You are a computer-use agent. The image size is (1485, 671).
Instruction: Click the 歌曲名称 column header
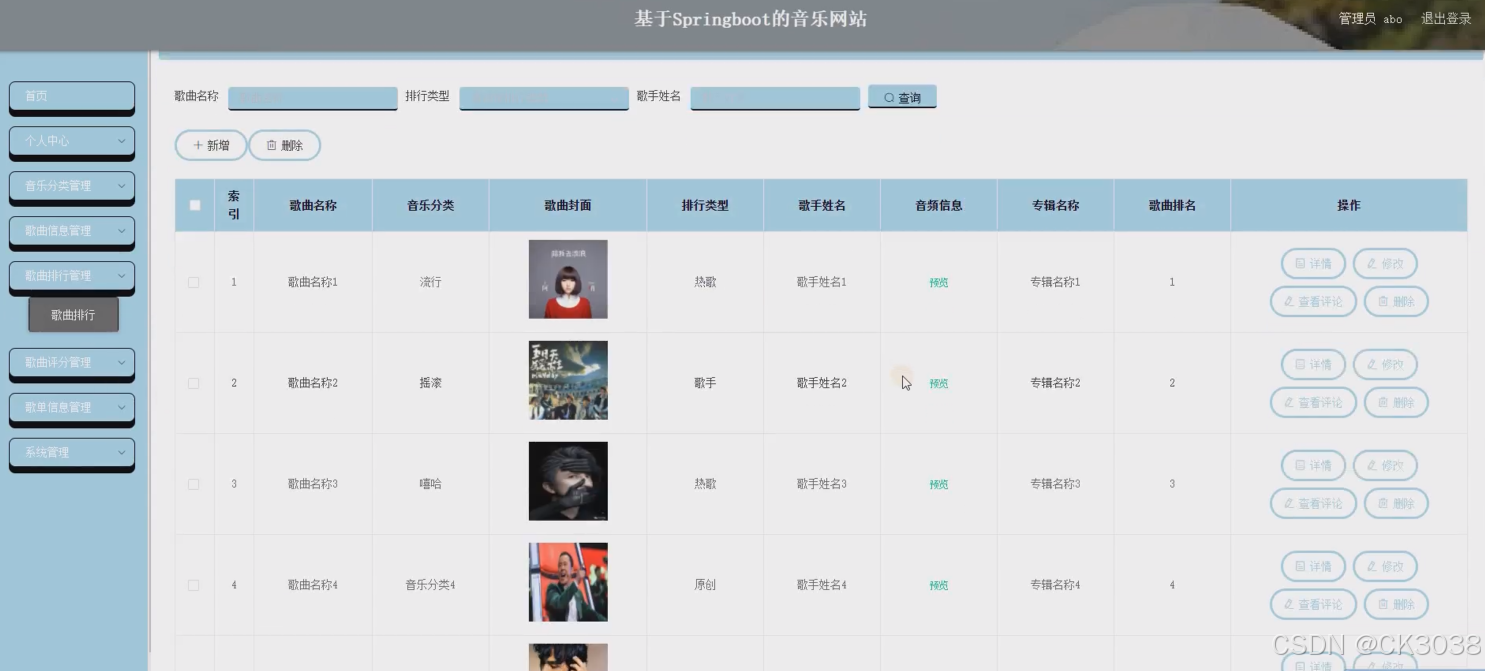click(x=313, y=206)
